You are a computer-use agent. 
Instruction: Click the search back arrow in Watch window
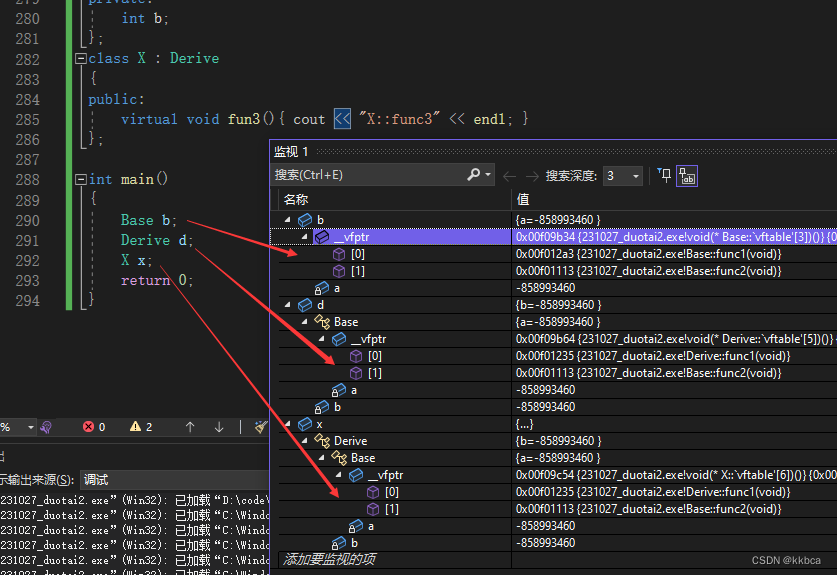coord(508,175)
